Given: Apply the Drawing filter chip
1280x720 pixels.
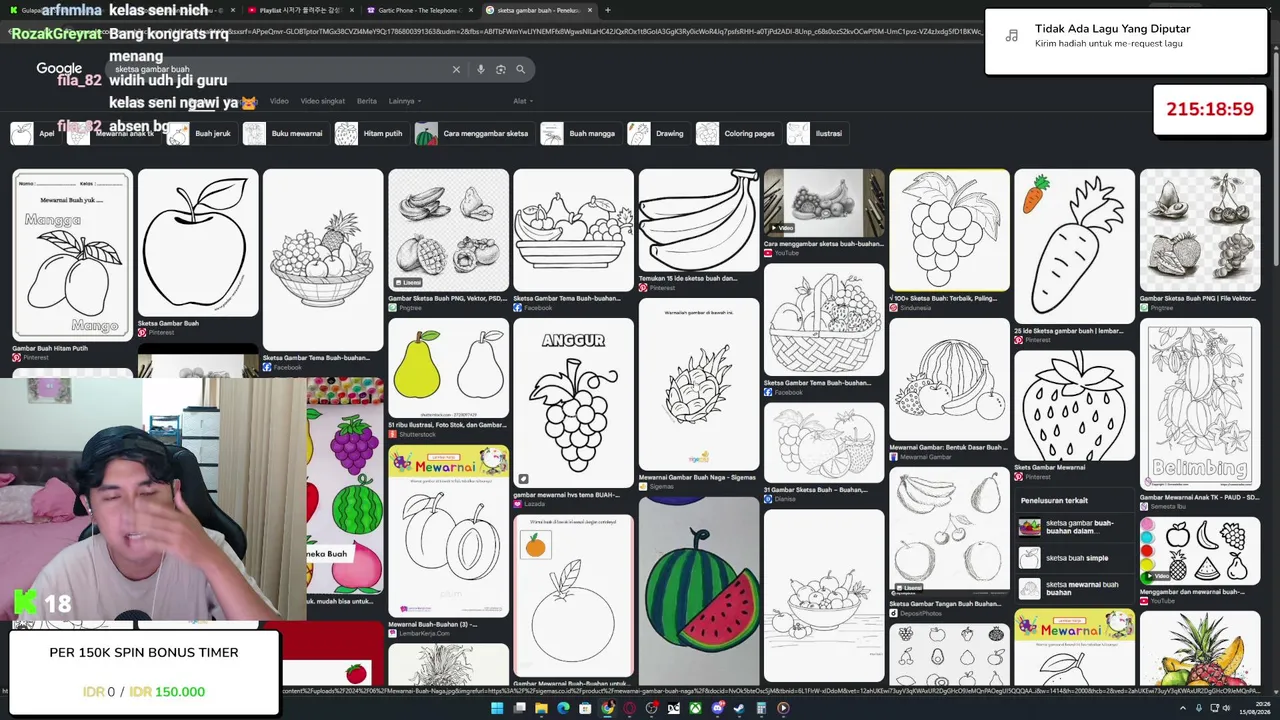Looking at the screenshot, I should click(x=658, y=134).
